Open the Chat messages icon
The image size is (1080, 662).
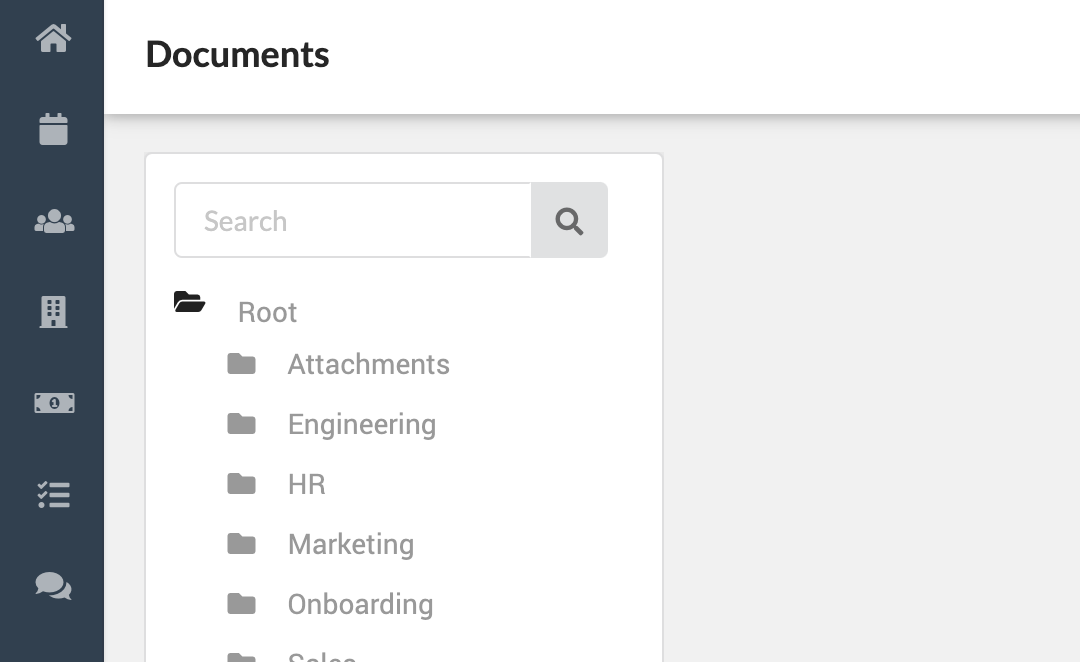(53, 585)
